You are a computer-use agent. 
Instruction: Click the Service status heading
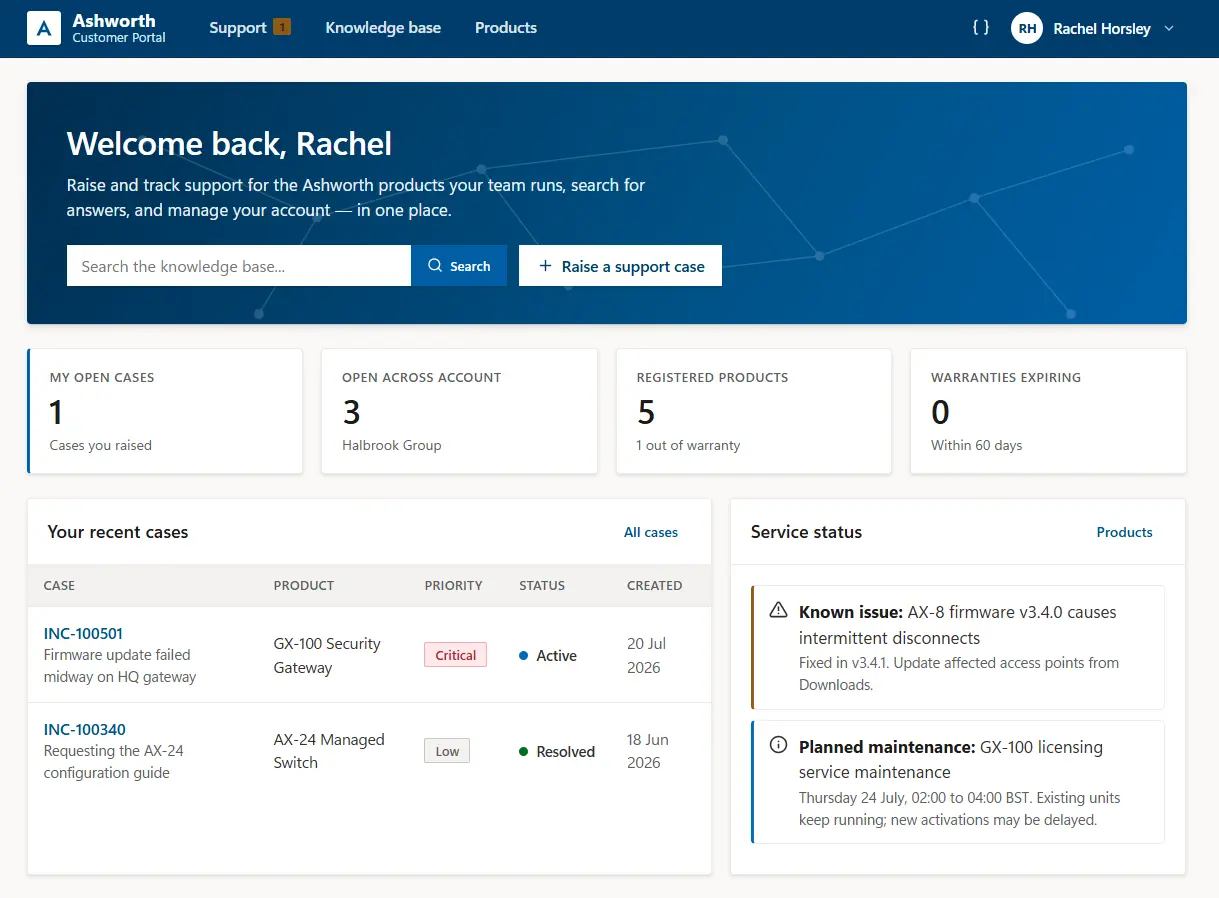[x=806, y=532]
